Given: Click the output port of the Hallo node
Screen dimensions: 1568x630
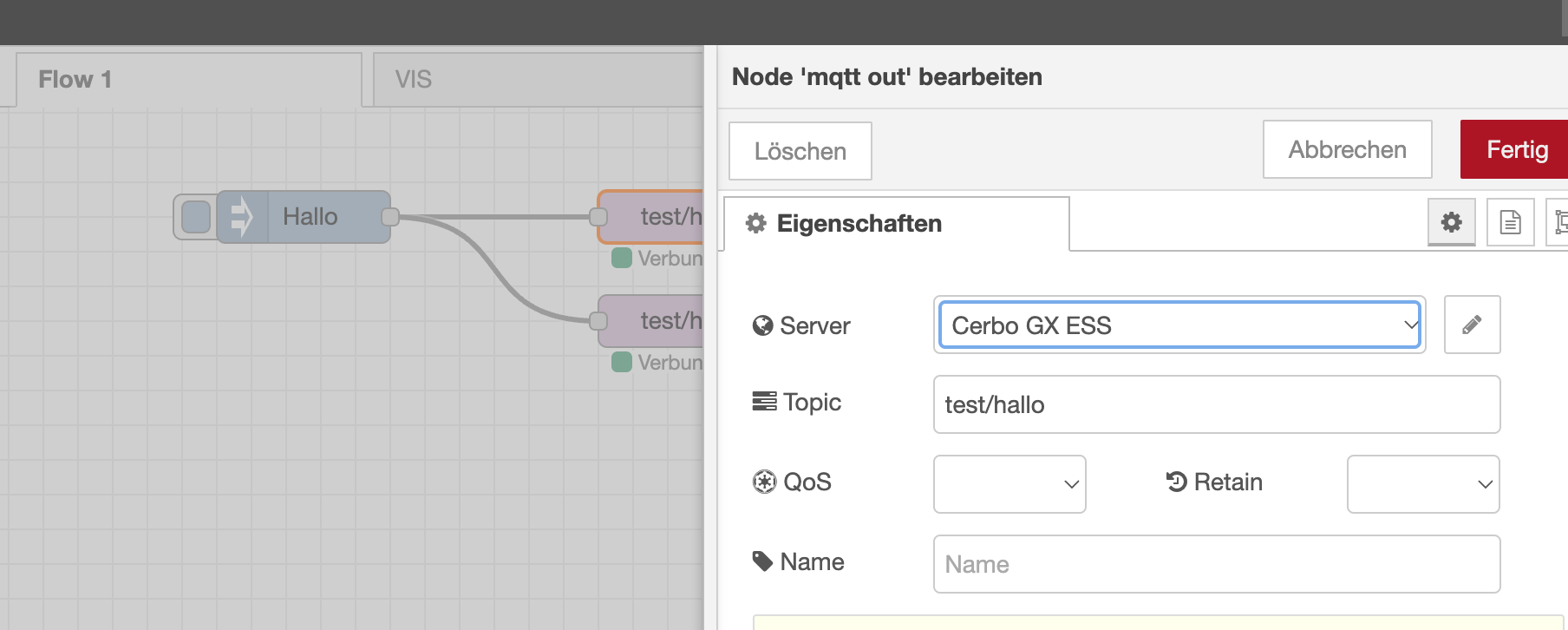Looking at the screenshot, I should coord(390,217).
